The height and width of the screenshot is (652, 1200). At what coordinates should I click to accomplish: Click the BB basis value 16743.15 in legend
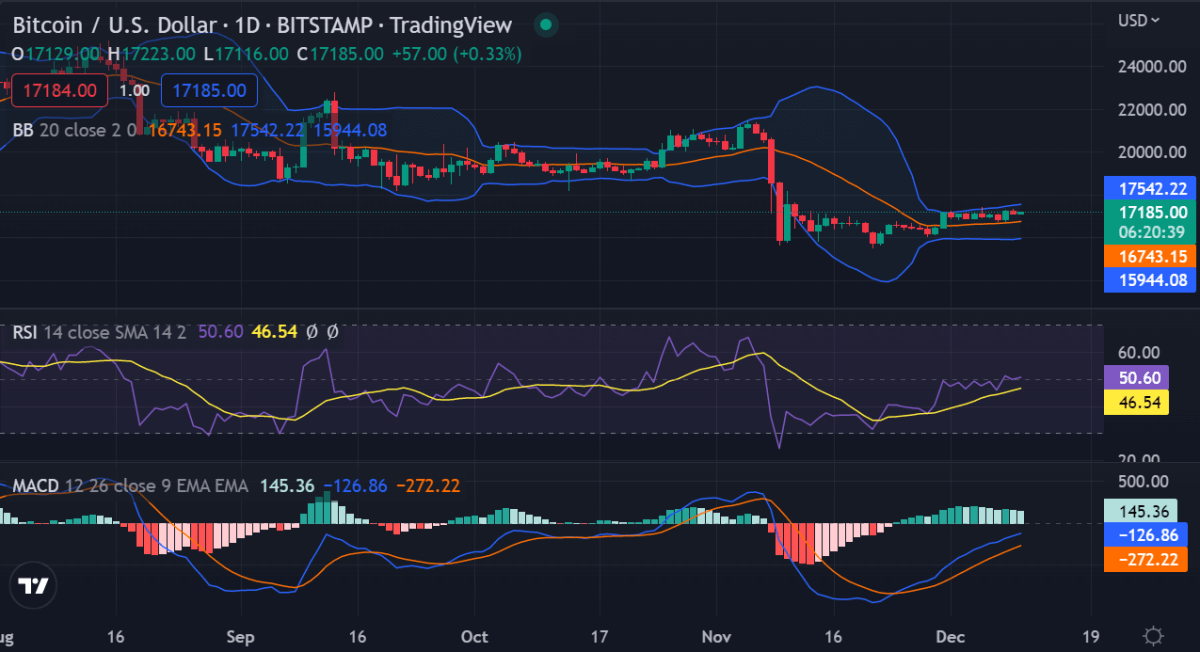point(185,130)
